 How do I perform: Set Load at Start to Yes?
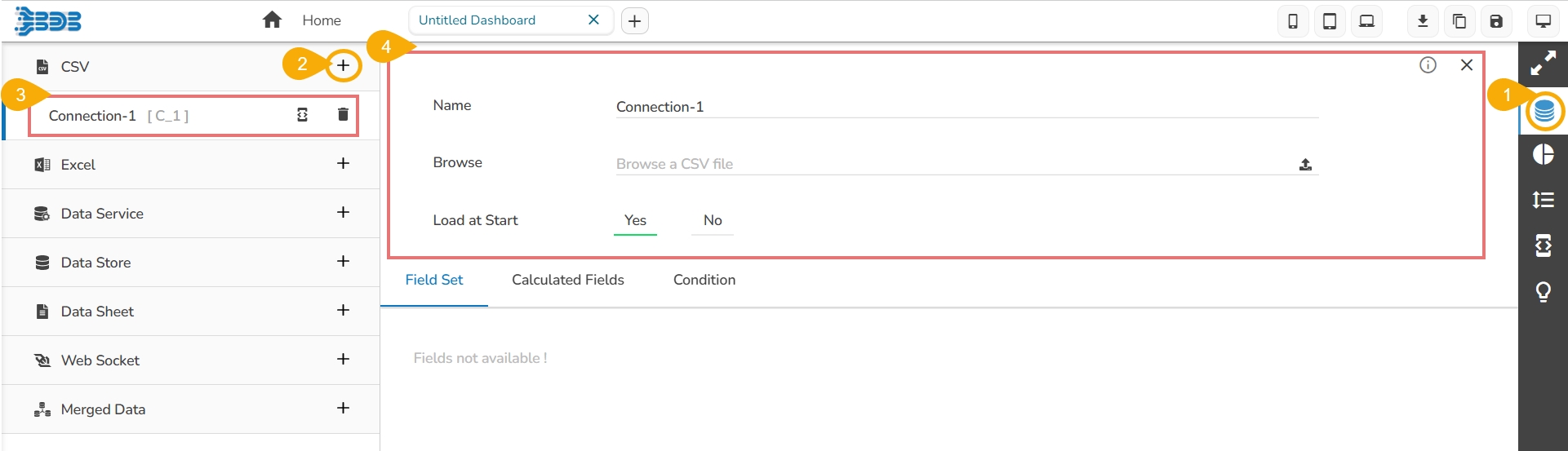pos(635,220)
